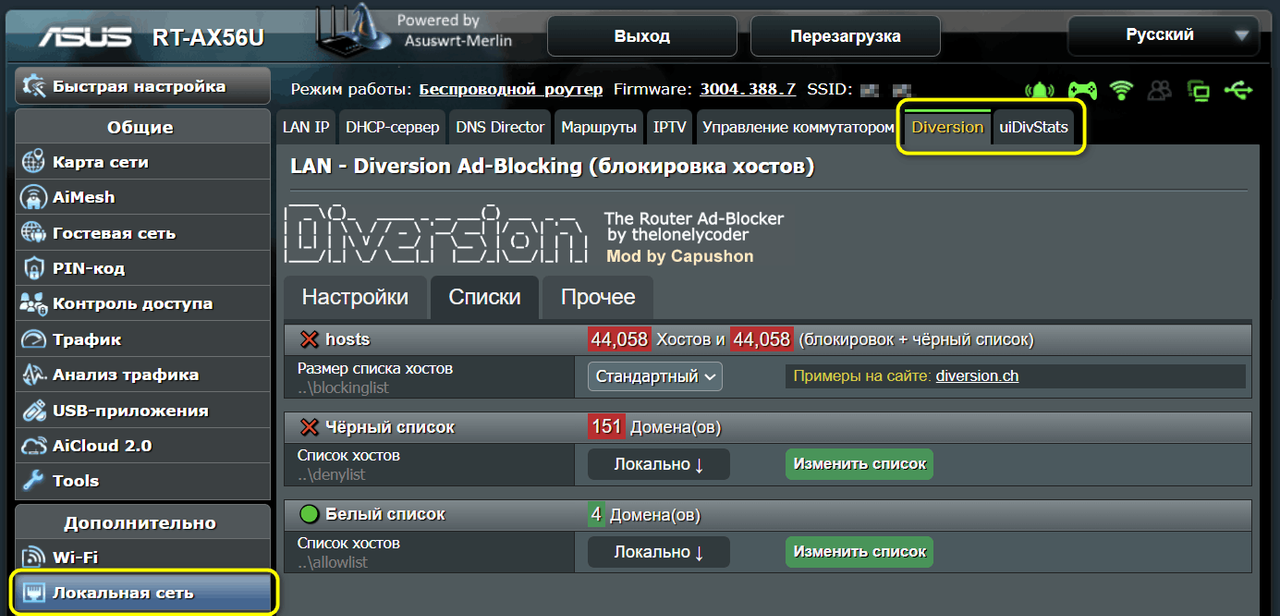Open the Прочее sub-tab
This screenshot has width=1280, height=616.
[x=598, y=297]
